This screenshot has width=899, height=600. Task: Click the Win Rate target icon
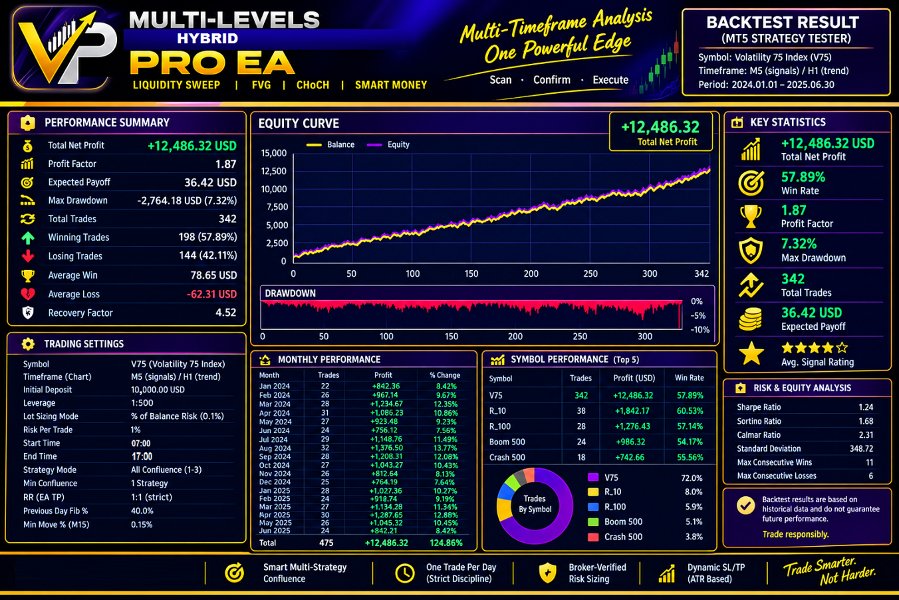pyautogui.click(x=751, y=184)
